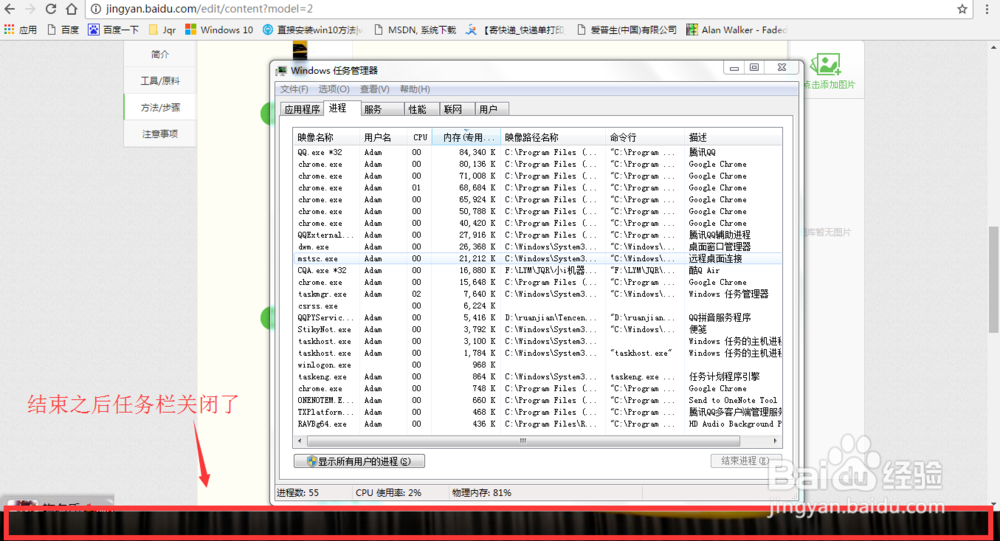The image size is (1000, 541).
Task: Select the QQExternal... process row
Action: tap(538, 235)
